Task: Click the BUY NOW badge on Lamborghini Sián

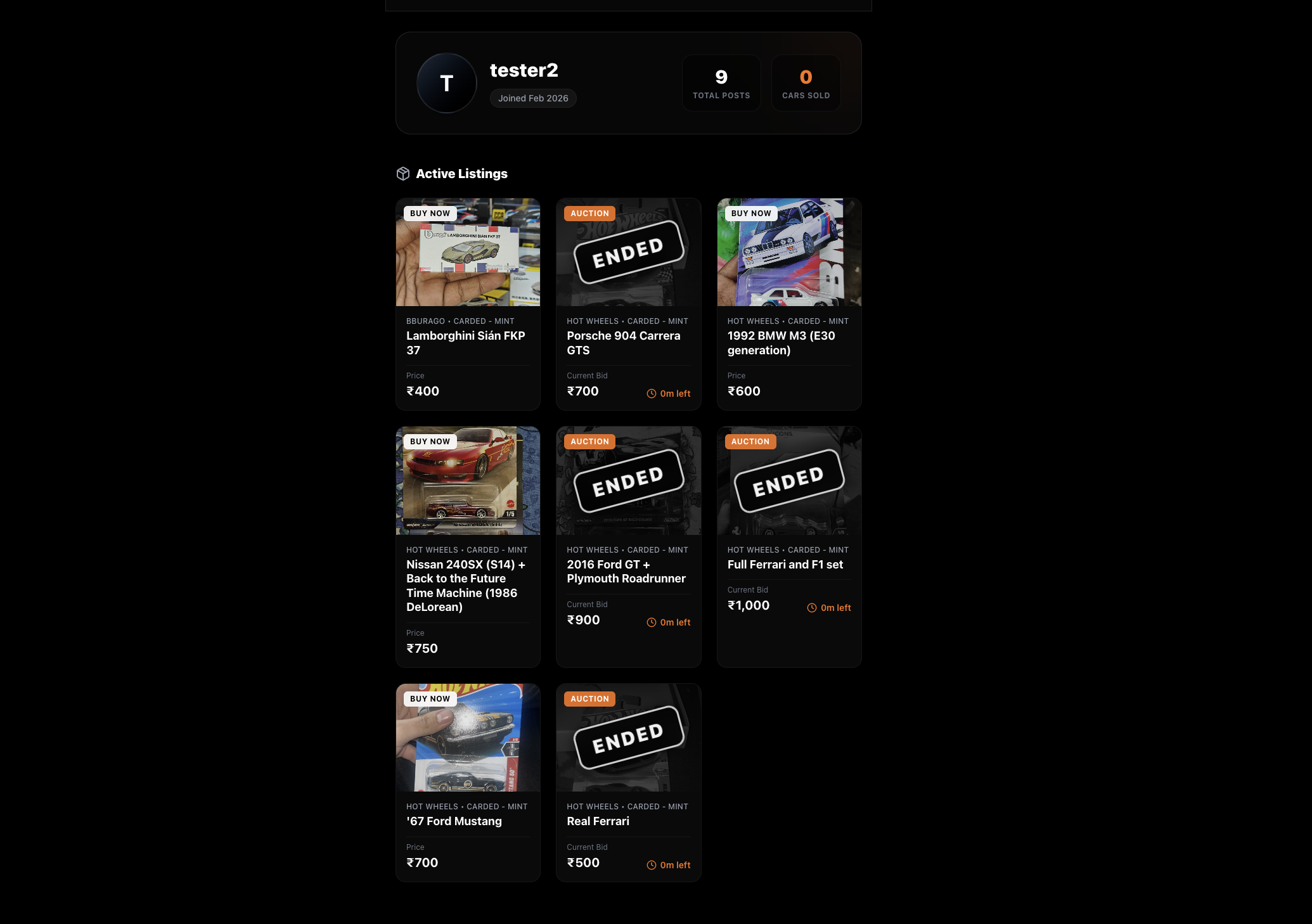Action: point(430,214)
